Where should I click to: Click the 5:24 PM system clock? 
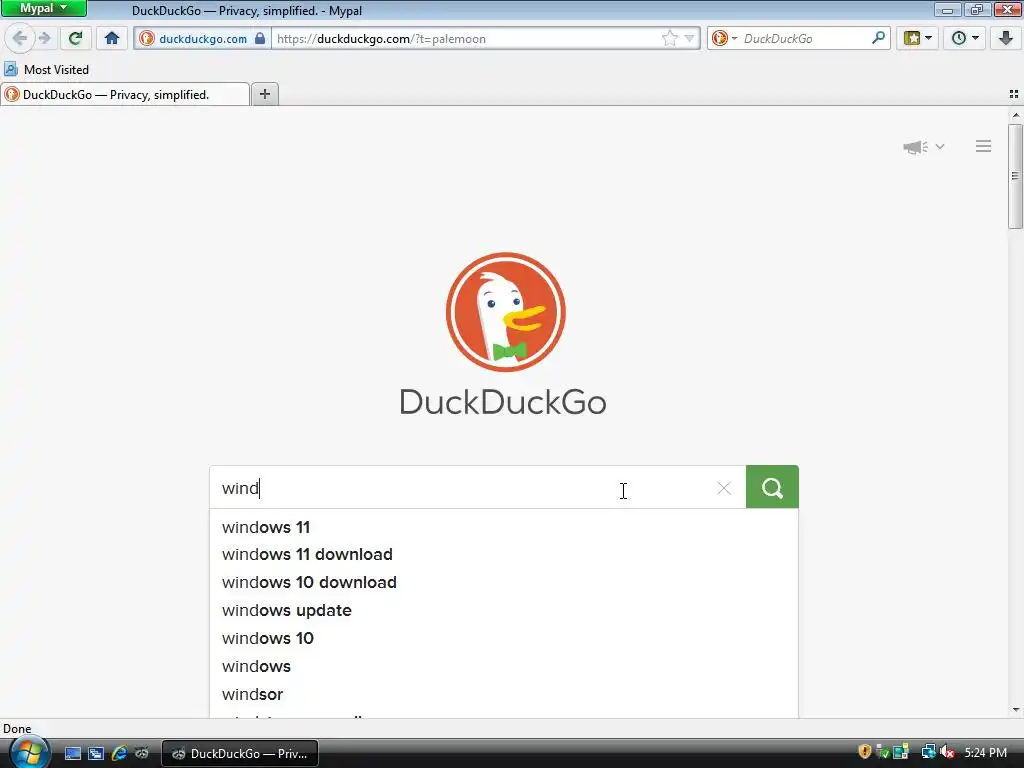(x=985, y=753)
